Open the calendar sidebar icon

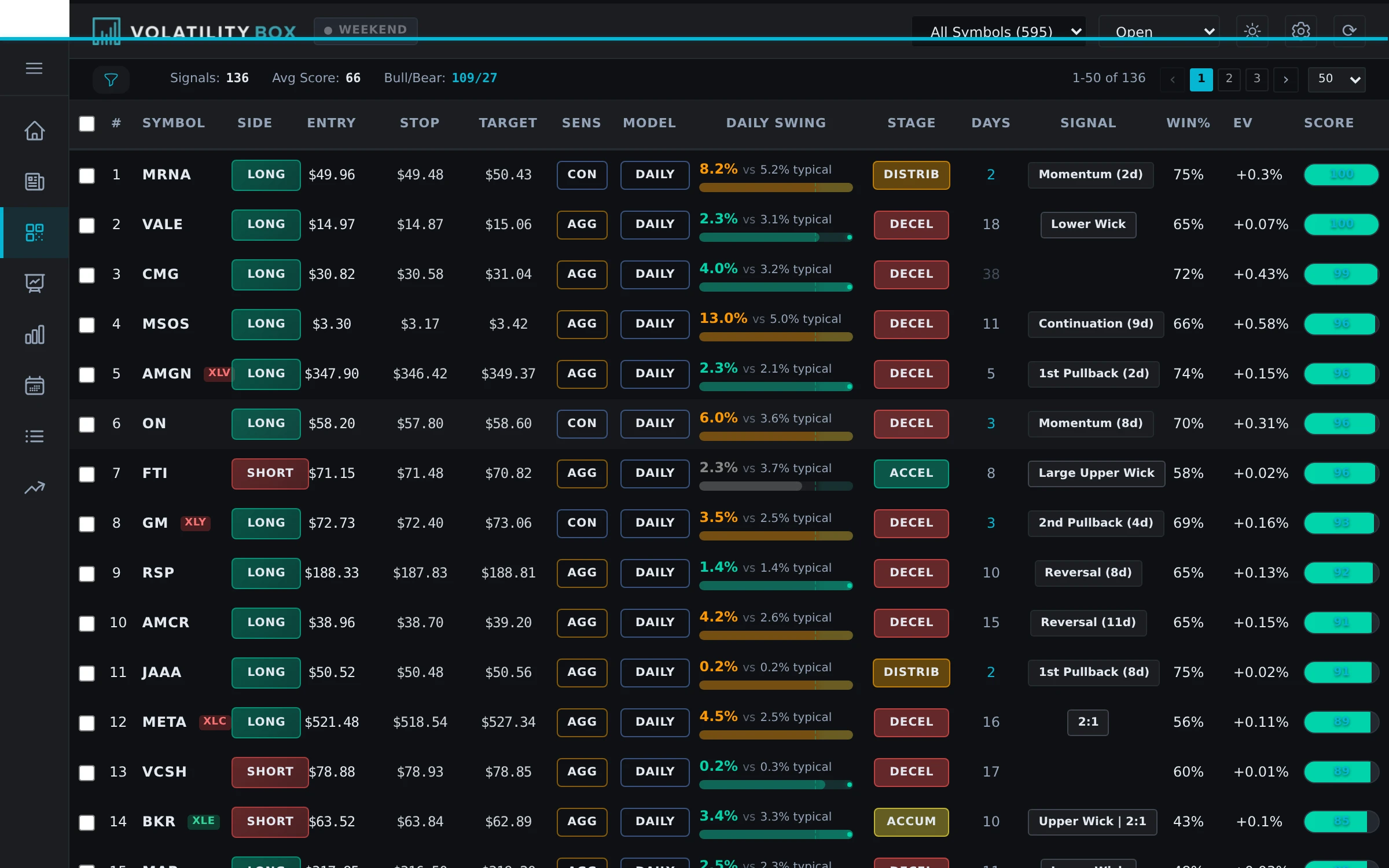click(34, 385)
